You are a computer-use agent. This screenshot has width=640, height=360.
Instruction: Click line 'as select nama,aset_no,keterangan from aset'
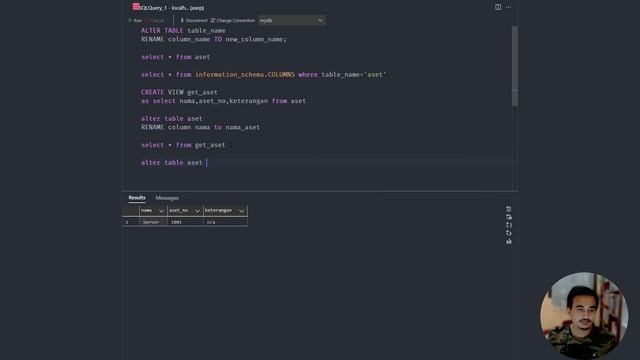click(223, 101)
